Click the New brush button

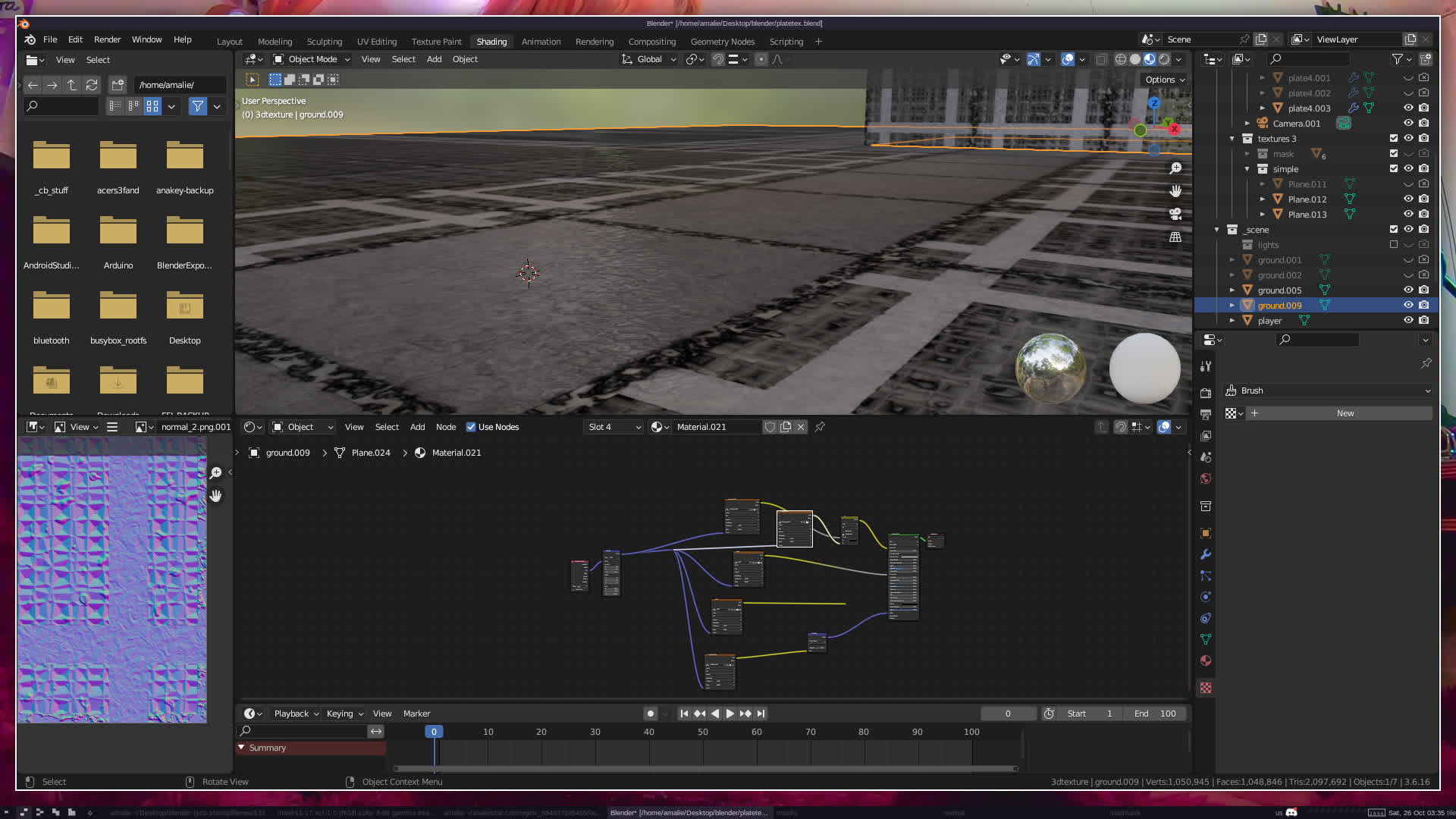pyautogui.click(x=1345, y=413)
